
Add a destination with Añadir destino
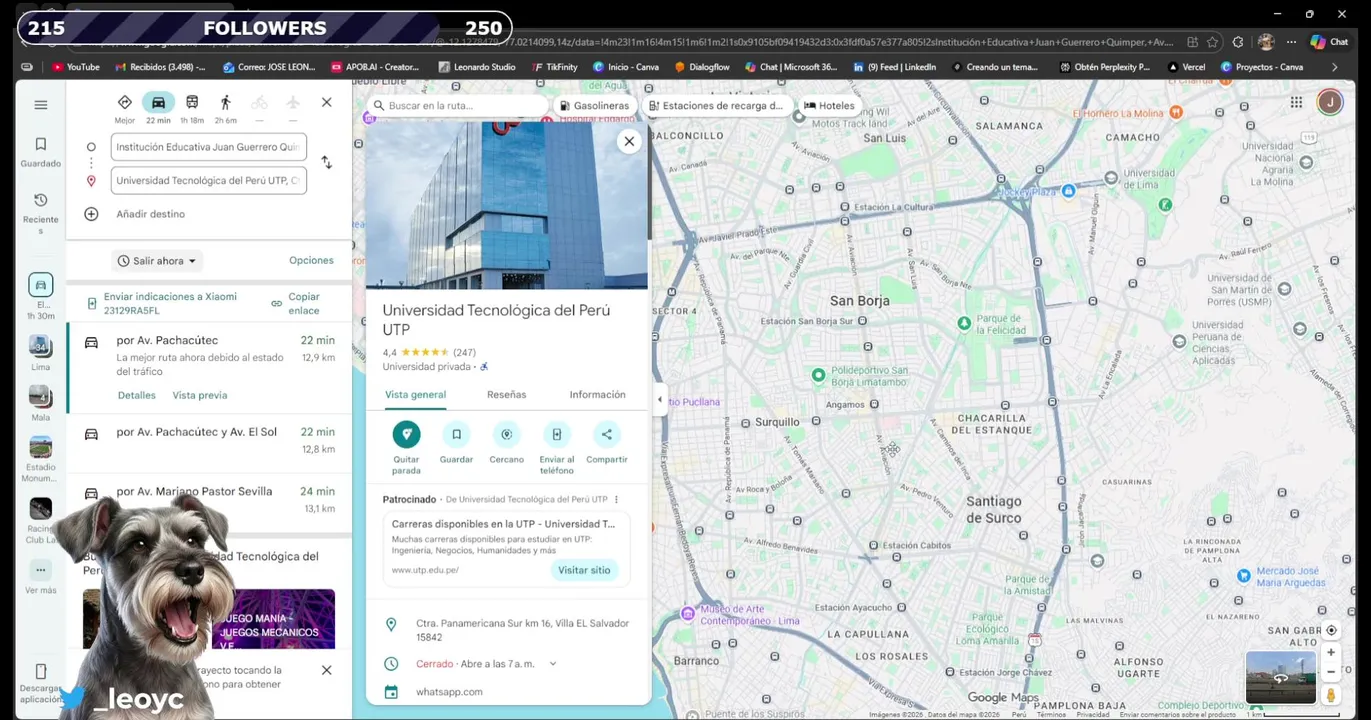tap(150, 214)
